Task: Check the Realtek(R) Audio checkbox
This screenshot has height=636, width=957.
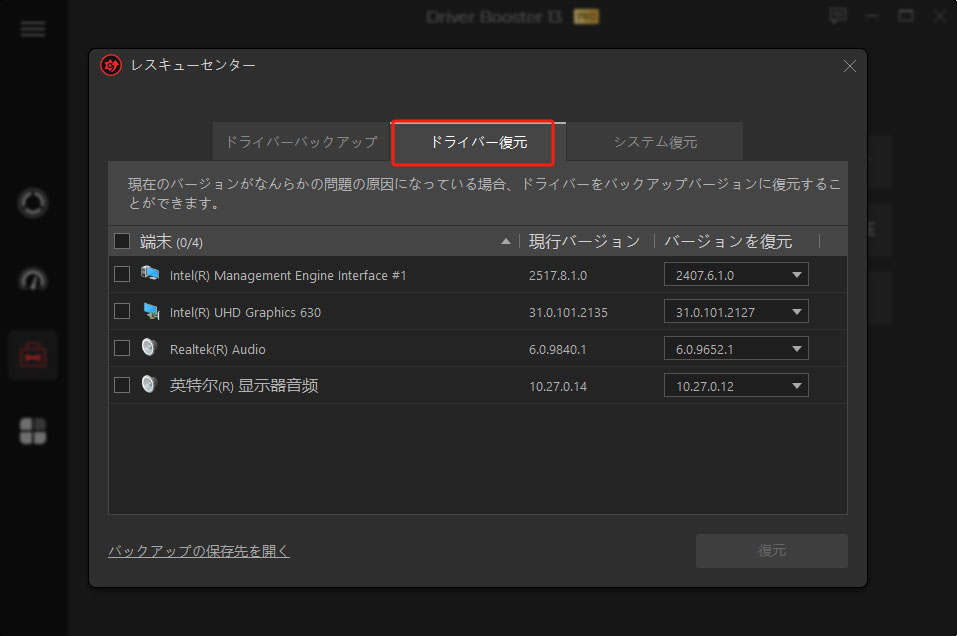Action: [122, 348]
